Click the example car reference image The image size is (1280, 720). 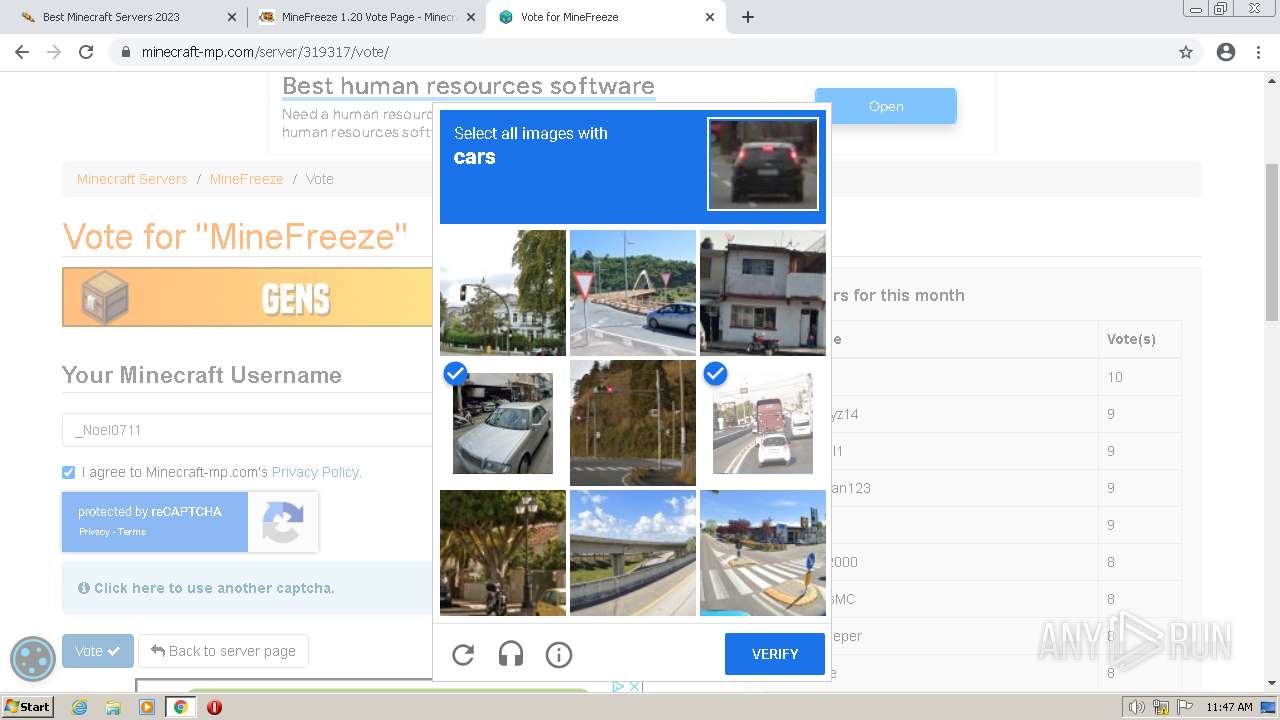pyautogui.click(x=763, y=164)
